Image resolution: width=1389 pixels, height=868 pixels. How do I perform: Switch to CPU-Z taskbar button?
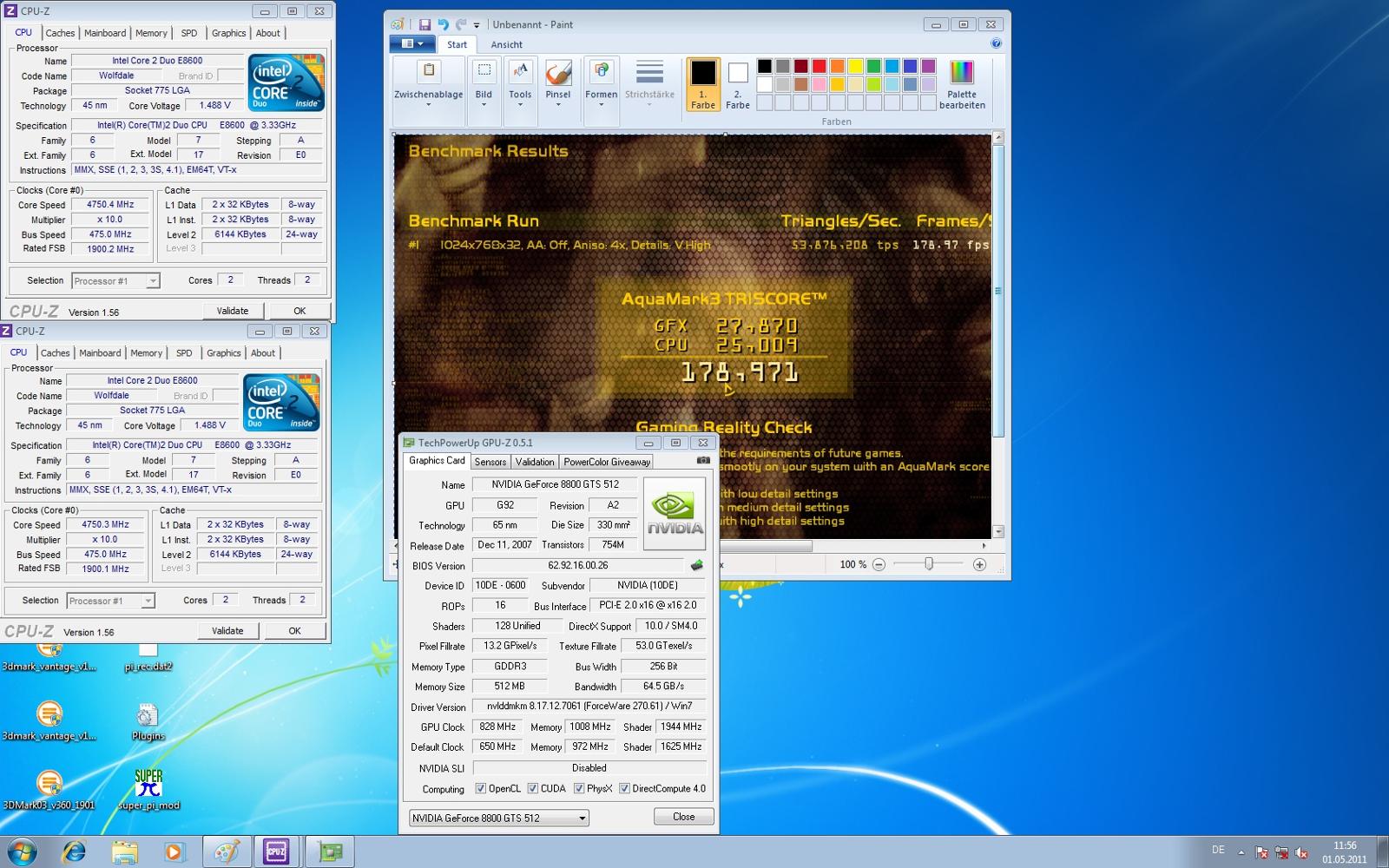(x=277, y=852)
